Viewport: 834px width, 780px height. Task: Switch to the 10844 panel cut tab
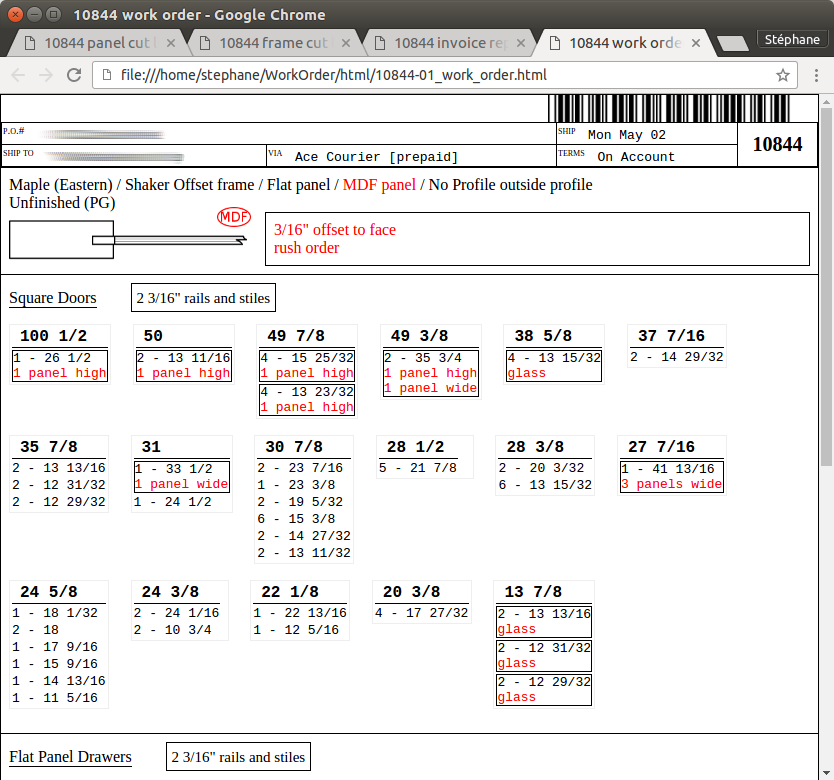97,43
